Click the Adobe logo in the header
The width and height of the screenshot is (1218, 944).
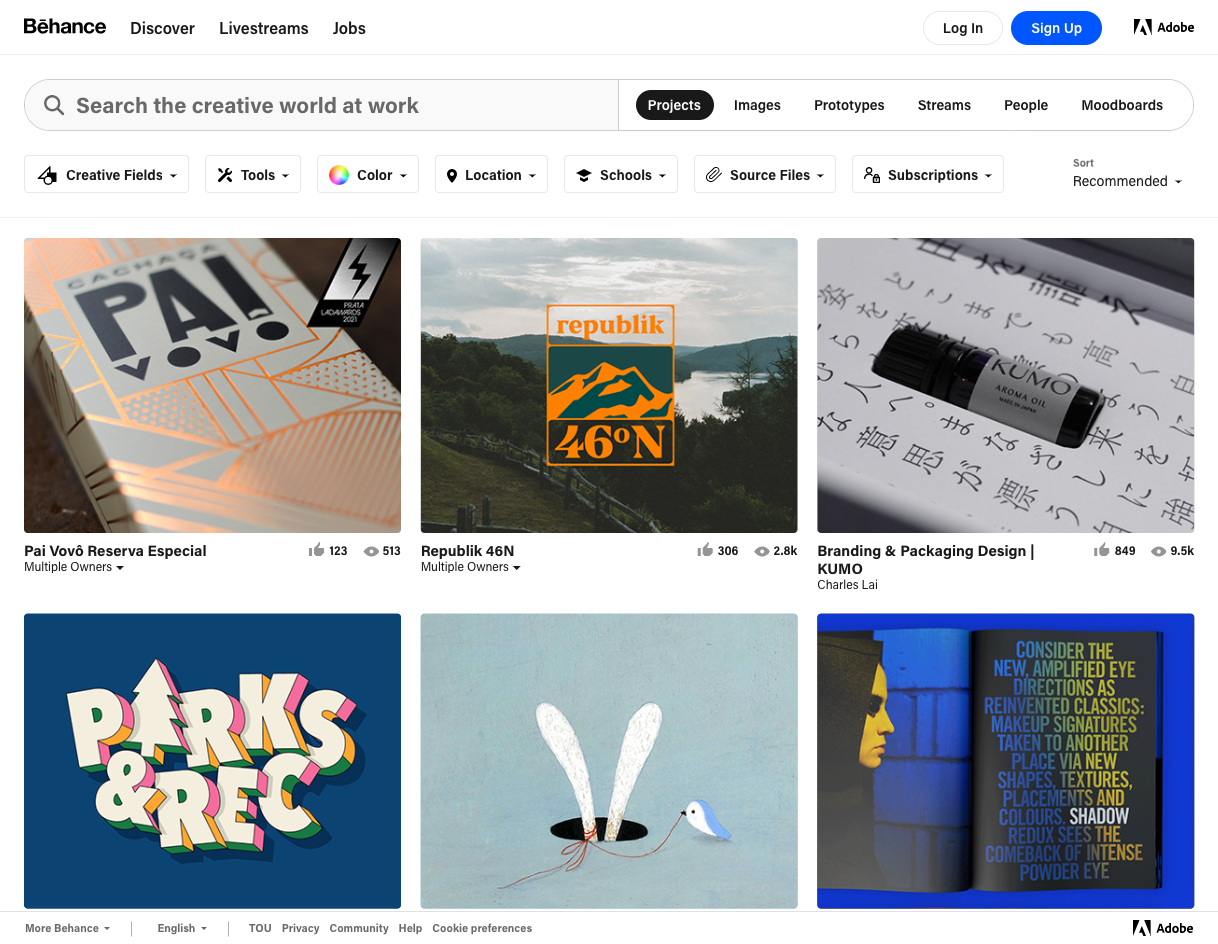click(1163, 27)
